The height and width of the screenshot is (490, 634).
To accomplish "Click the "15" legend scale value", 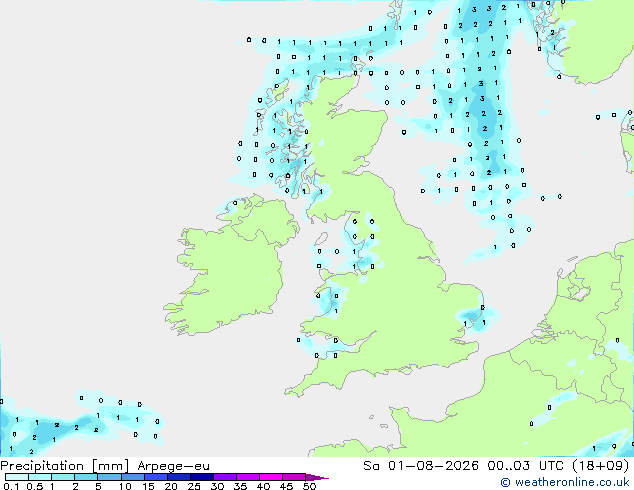I will pyautogui.click(x=148, y=486).
